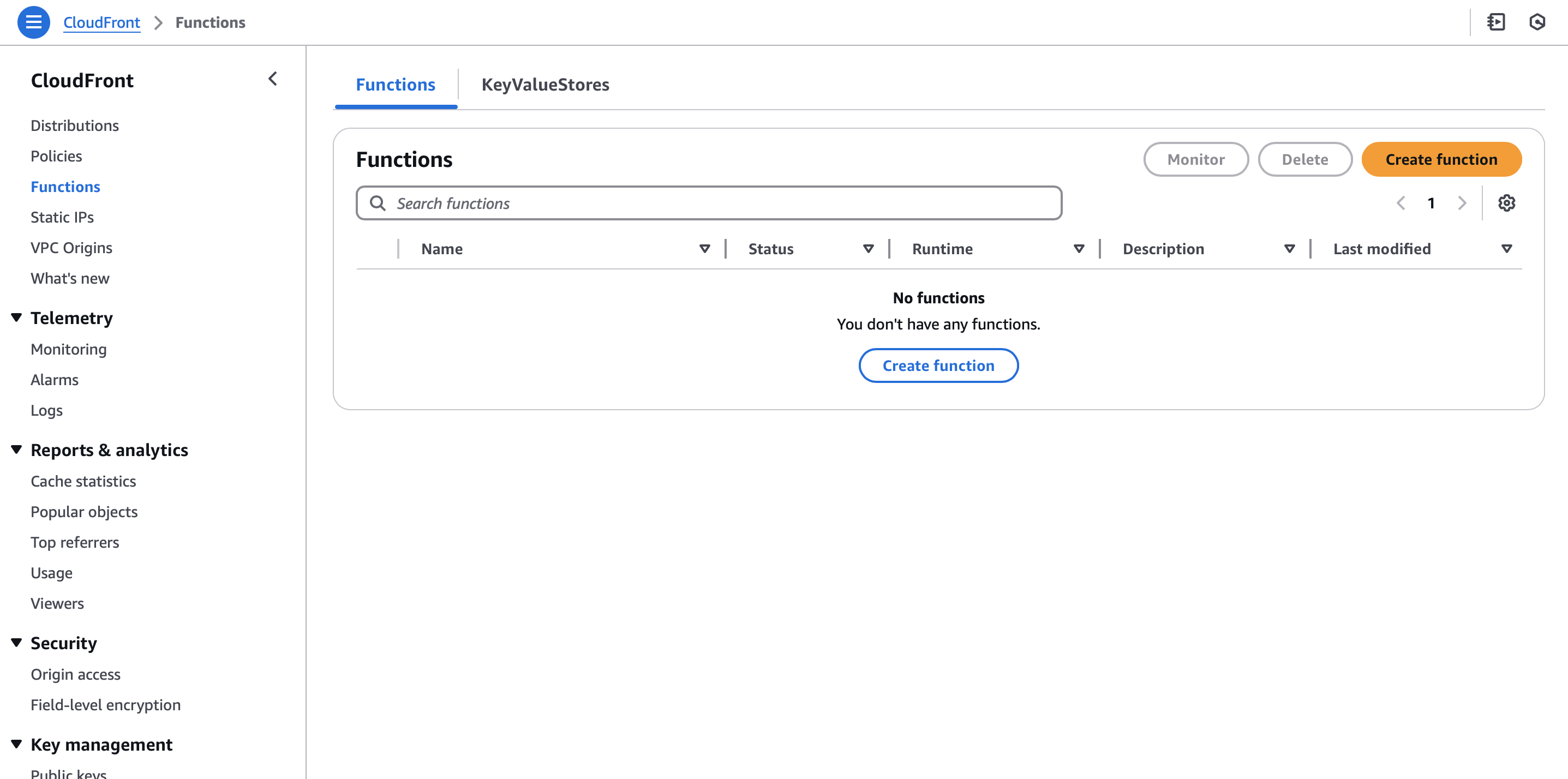The height and width of the screenshot is (779, 1568).
Task: Click the CloudFront breadcrumb link
Action: 101,22
